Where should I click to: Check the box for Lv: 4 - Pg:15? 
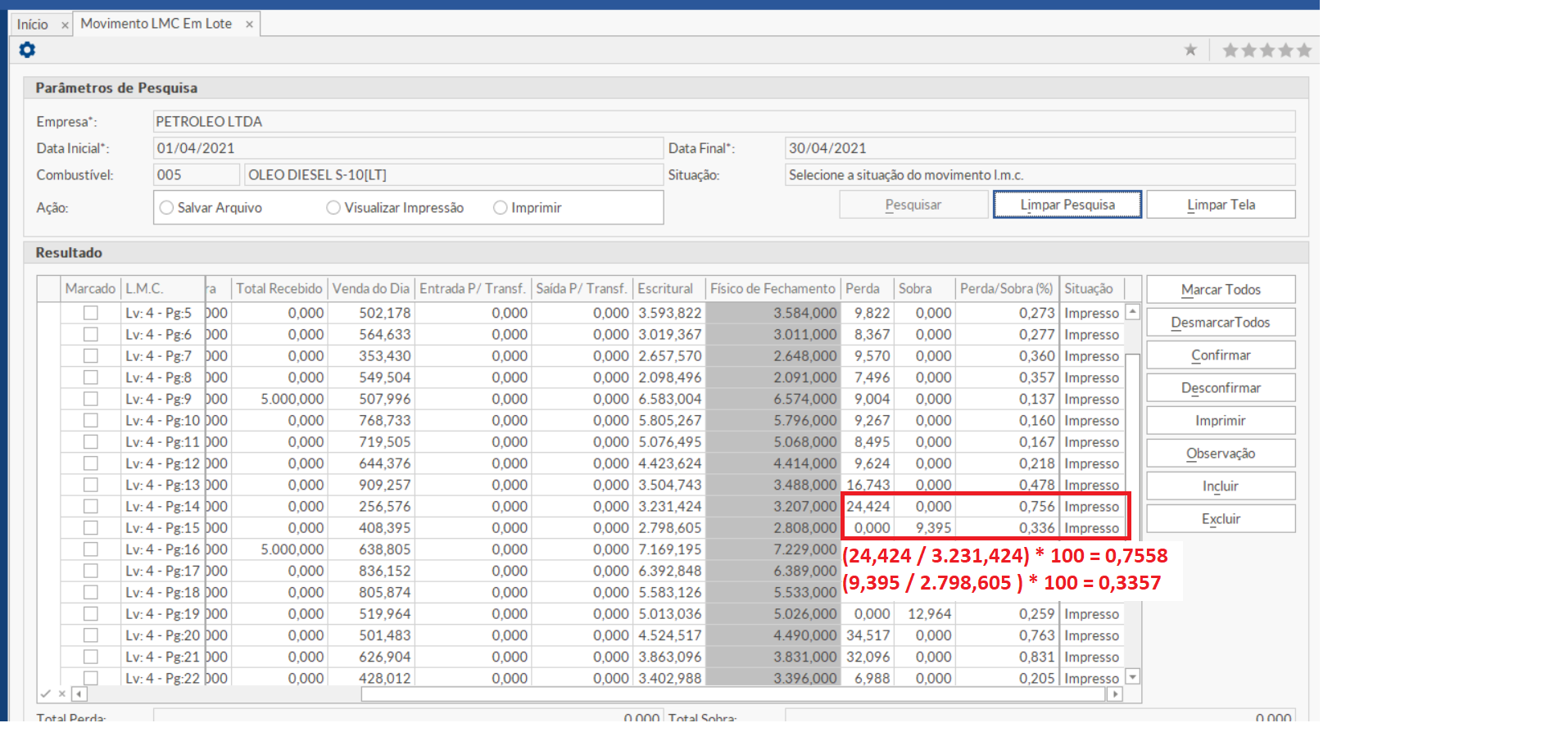pos(91,527)
